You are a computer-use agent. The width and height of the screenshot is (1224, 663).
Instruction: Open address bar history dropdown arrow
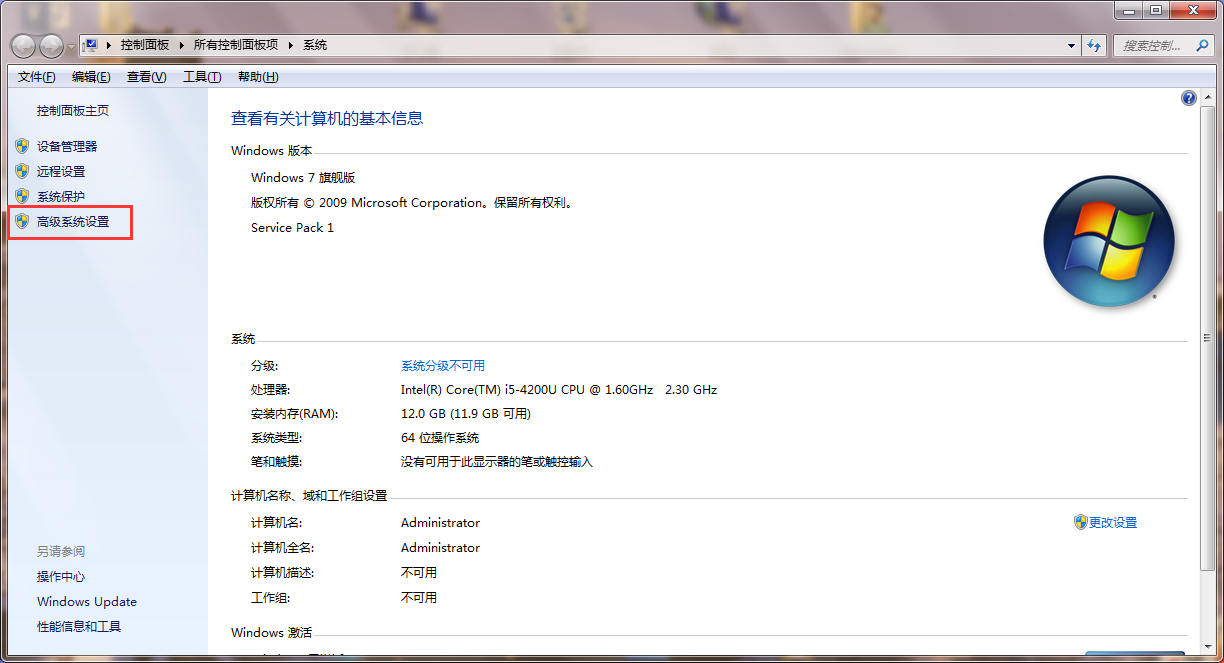click(x=1071, y=45)
